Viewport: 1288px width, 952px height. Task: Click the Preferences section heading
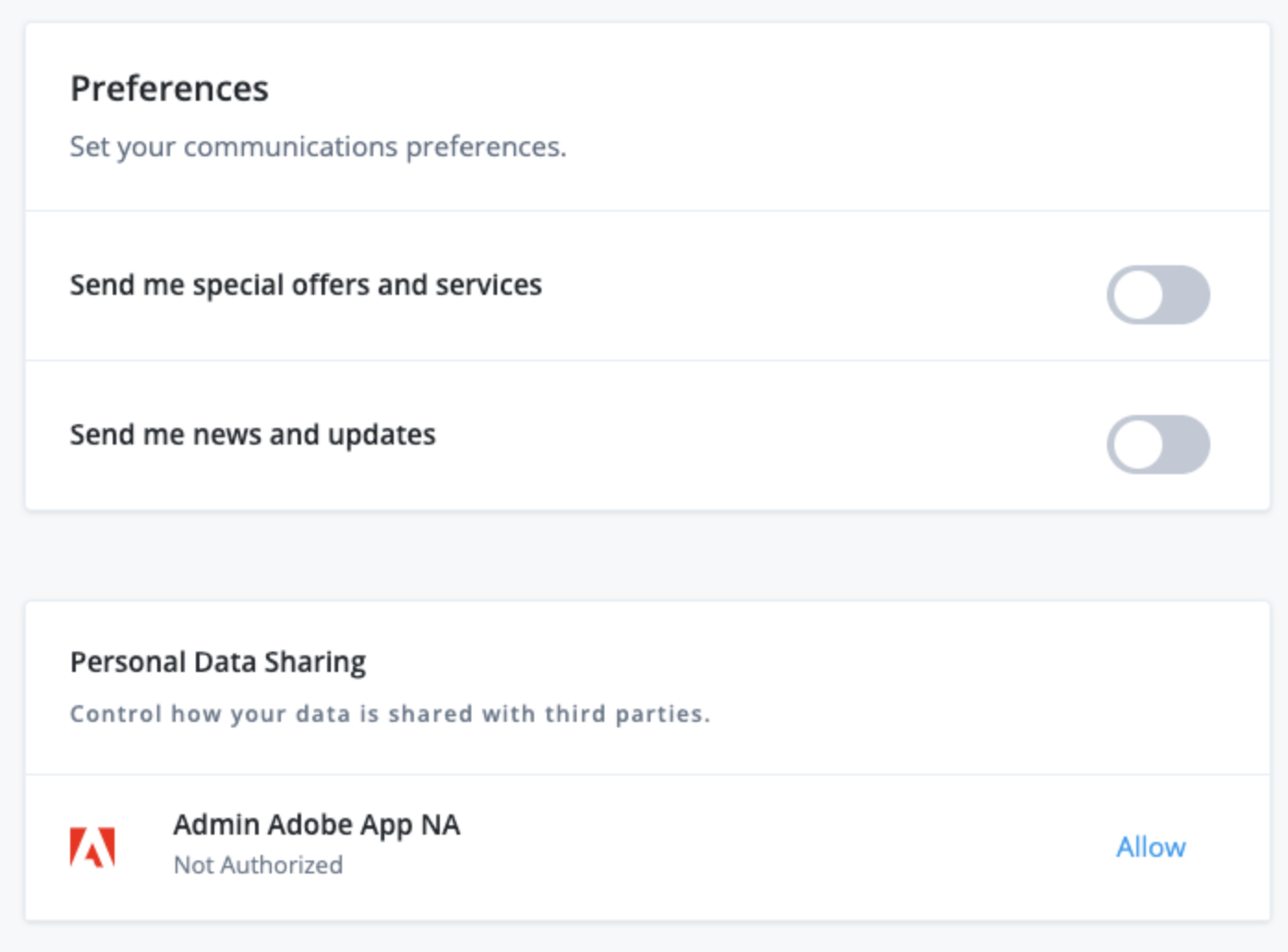pos(169,88)
